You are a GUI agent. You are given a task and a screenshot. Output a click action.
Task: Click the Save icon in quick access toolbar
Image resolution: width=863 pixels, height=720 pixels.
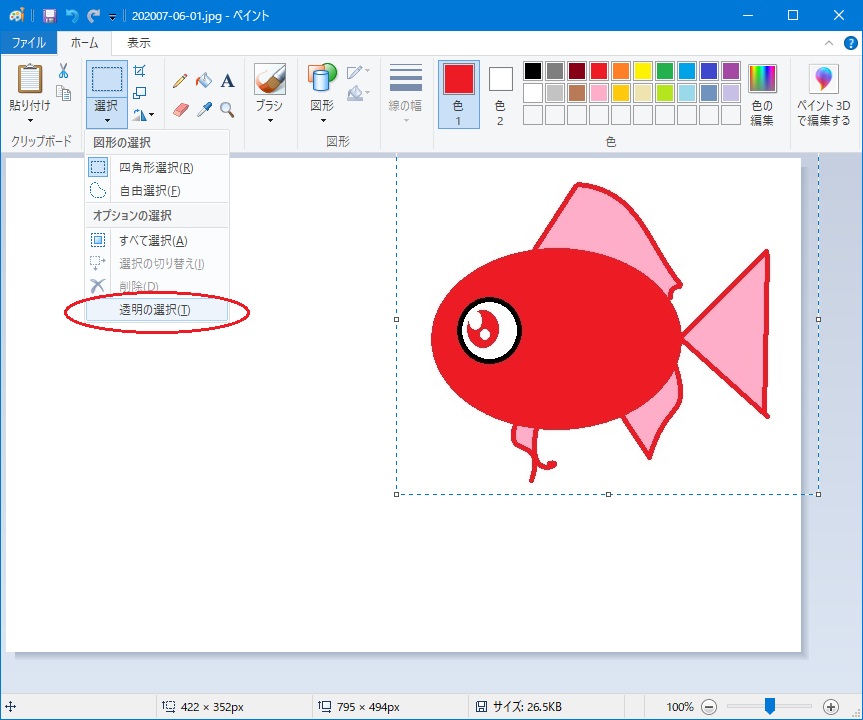click(50, 15)
